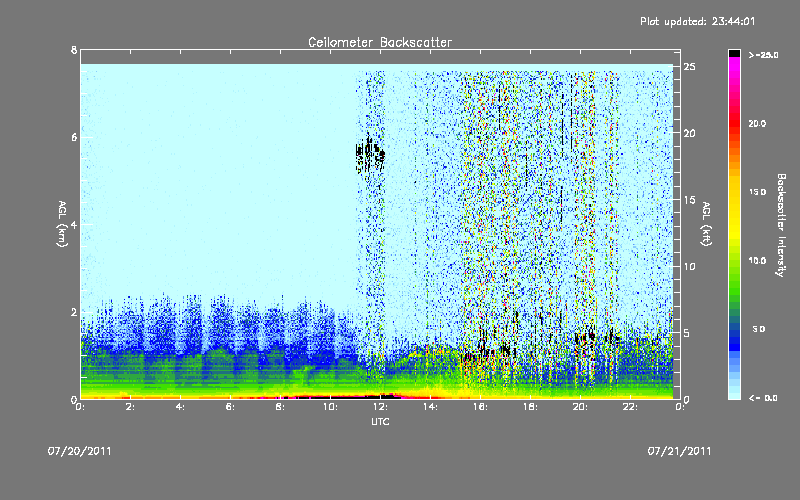Click the "6" km tick on left axis

click(74, 137)
